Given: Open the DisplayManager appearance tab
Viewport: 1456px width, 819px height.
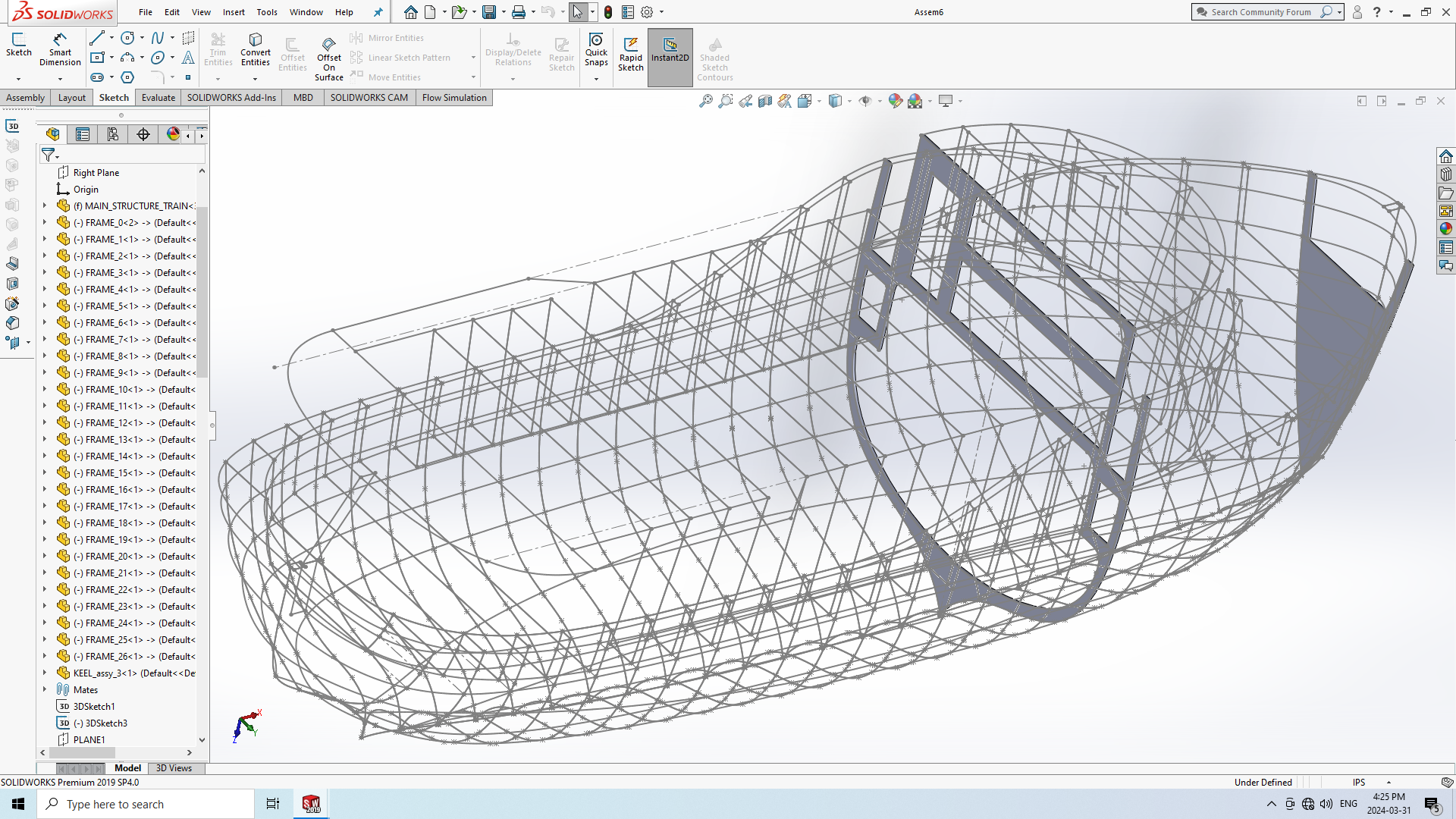Looking at the screenshot, I should point(173,134).
